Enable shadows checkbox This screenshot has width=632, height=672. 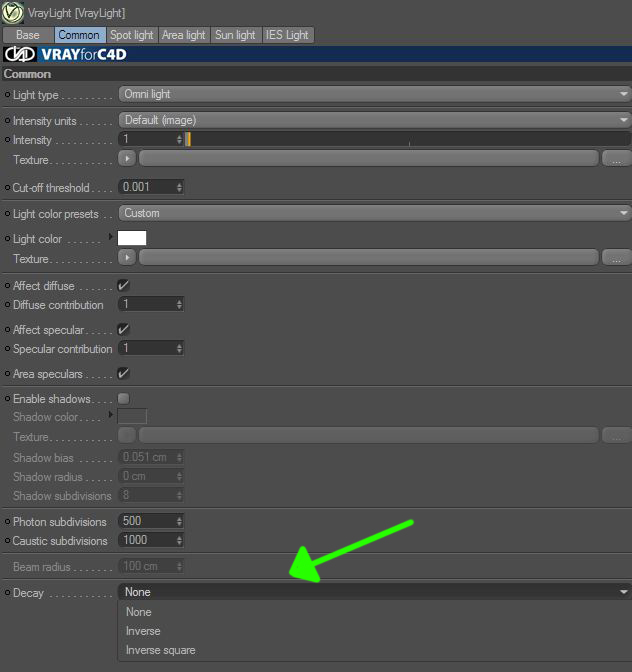click(123, 399)
